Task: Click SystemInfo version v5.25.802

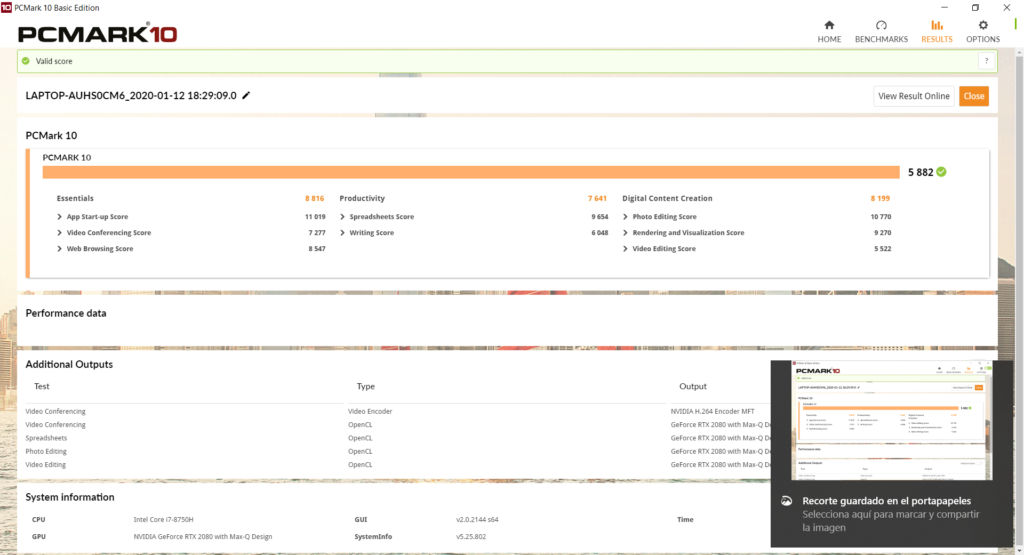Action: [x=471, y=537]
